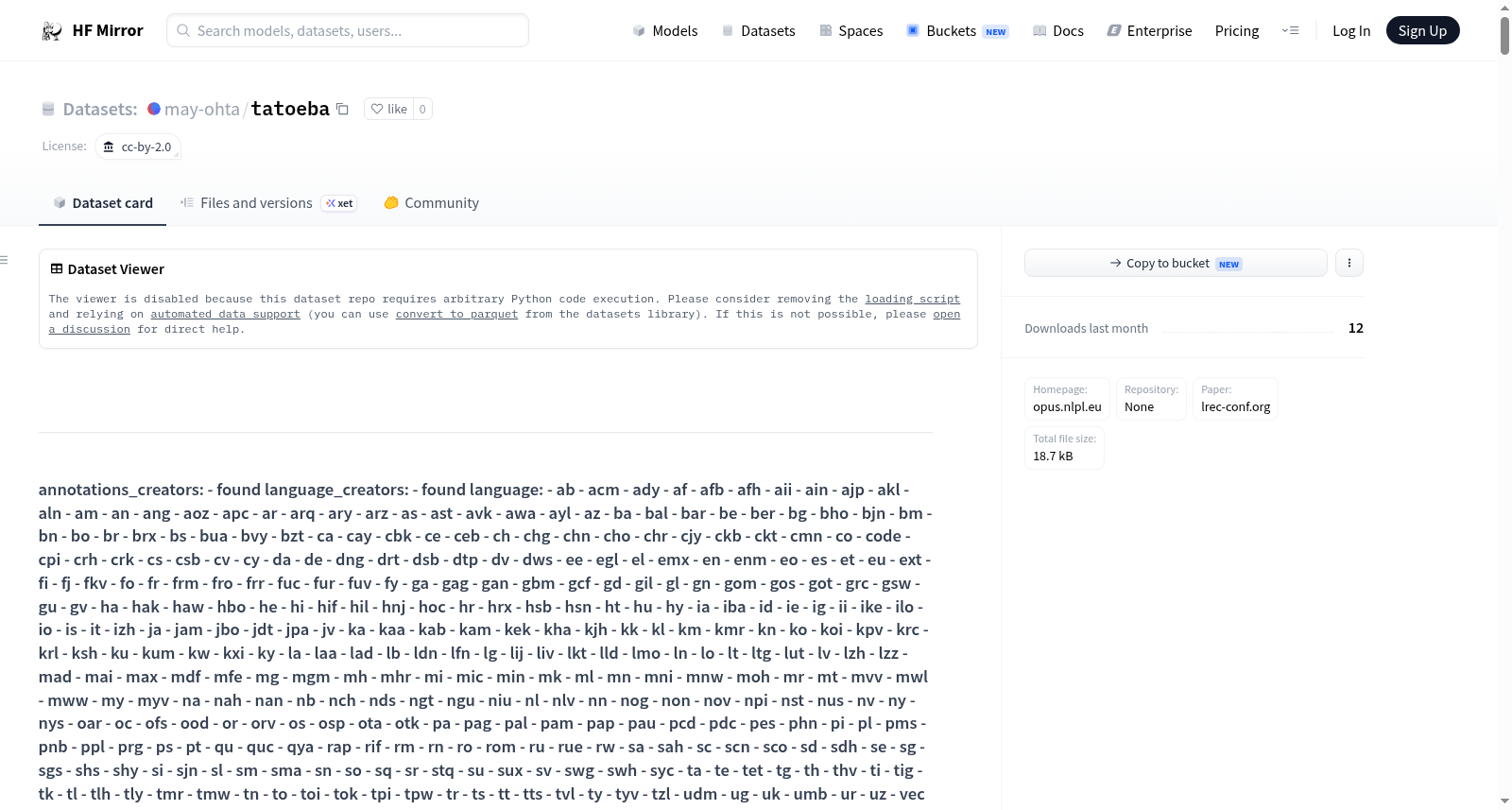Click the Sign Up button
The width and height of the screenshot is (1512, 810).
pos(1422,31)
